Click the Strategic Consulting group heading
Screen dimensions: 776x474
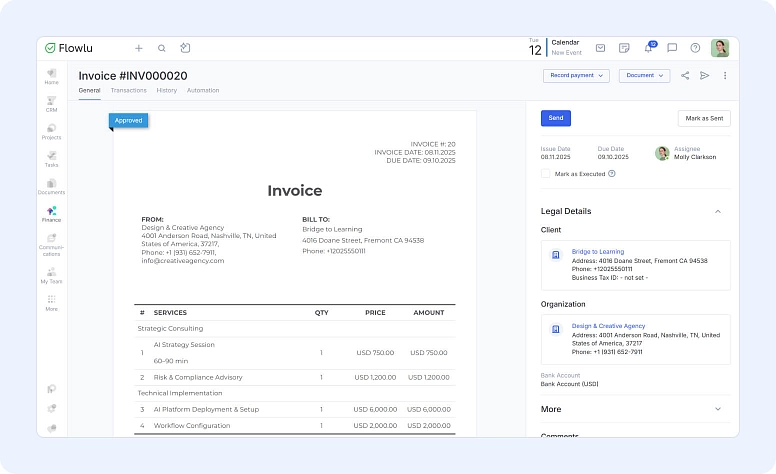tap(170, 329)
